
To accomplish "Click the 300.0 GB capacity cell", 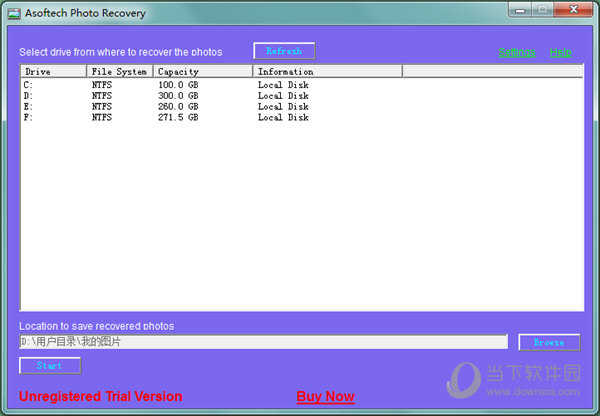I will point(178,95).
